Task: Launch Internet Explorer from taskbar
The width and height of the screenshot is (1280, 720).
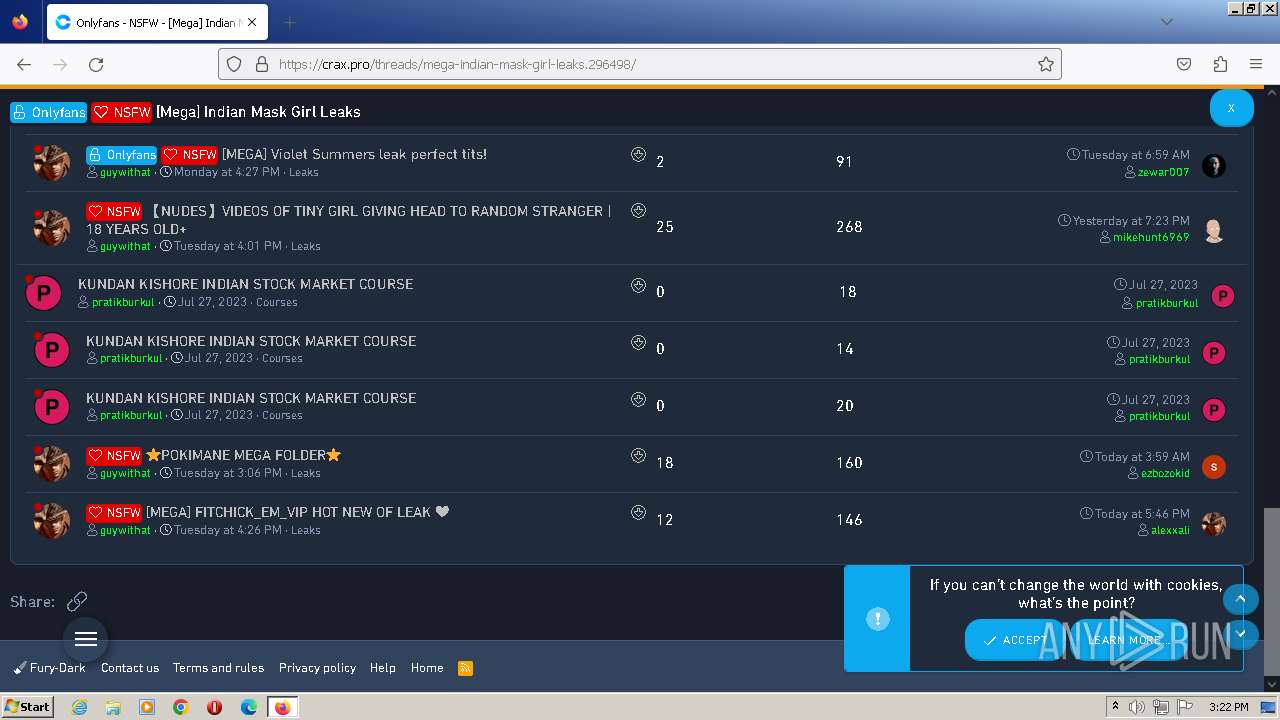Action: pyautogui.click(x=79, y=707)
